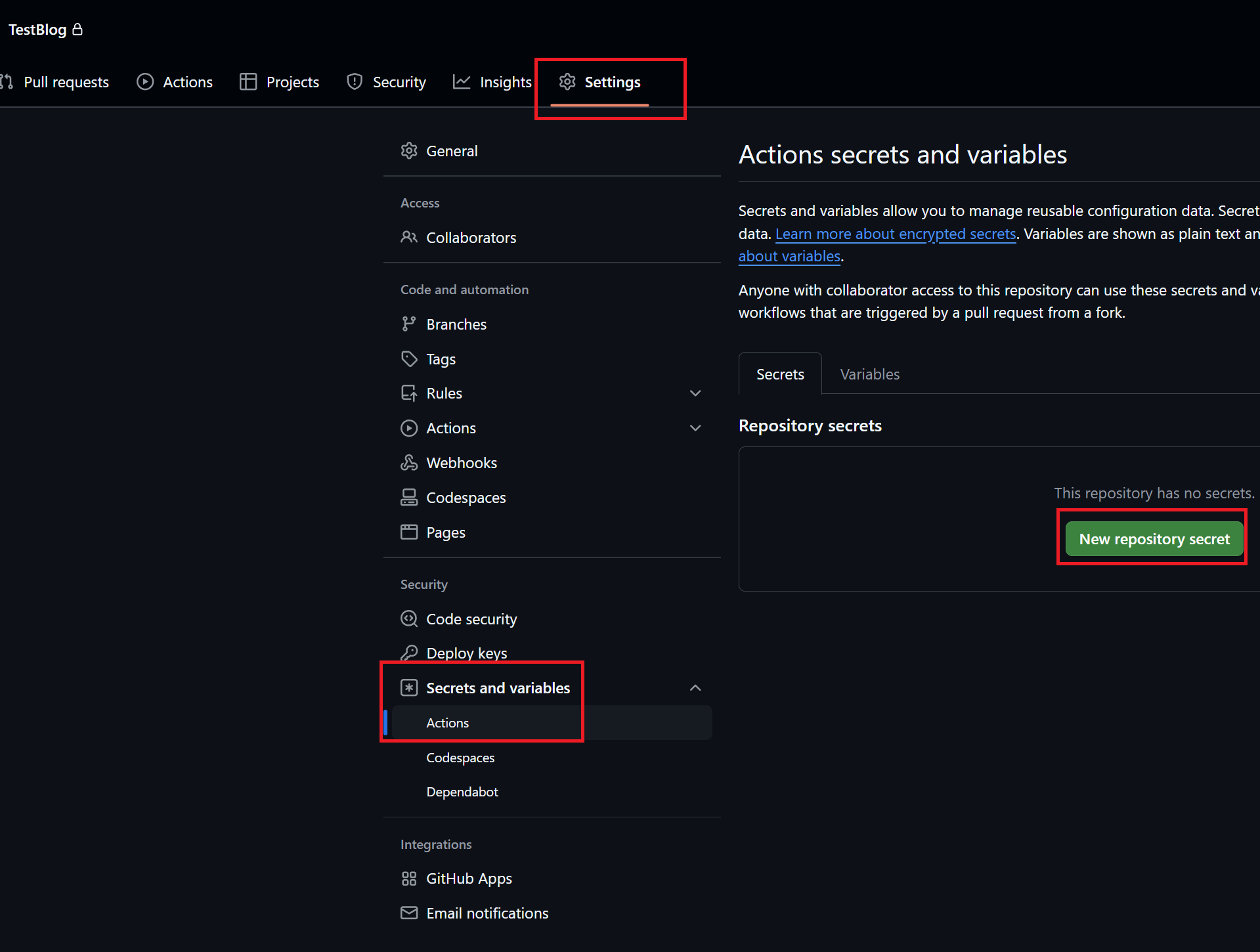1260x952 pixels.
Task: Open the Settings tab
Action: pos(599,82)
